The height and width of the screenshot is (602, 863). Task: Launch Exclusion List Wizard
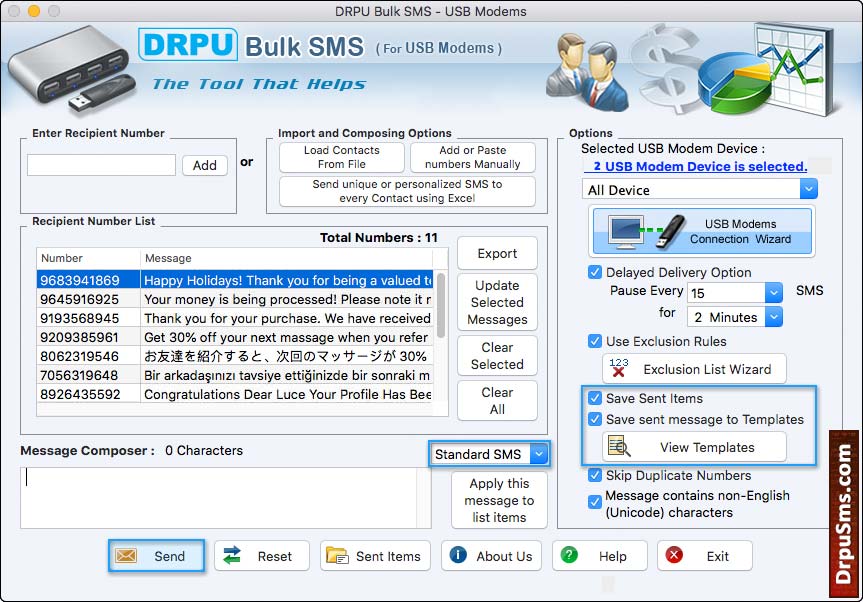click(695, 369)
